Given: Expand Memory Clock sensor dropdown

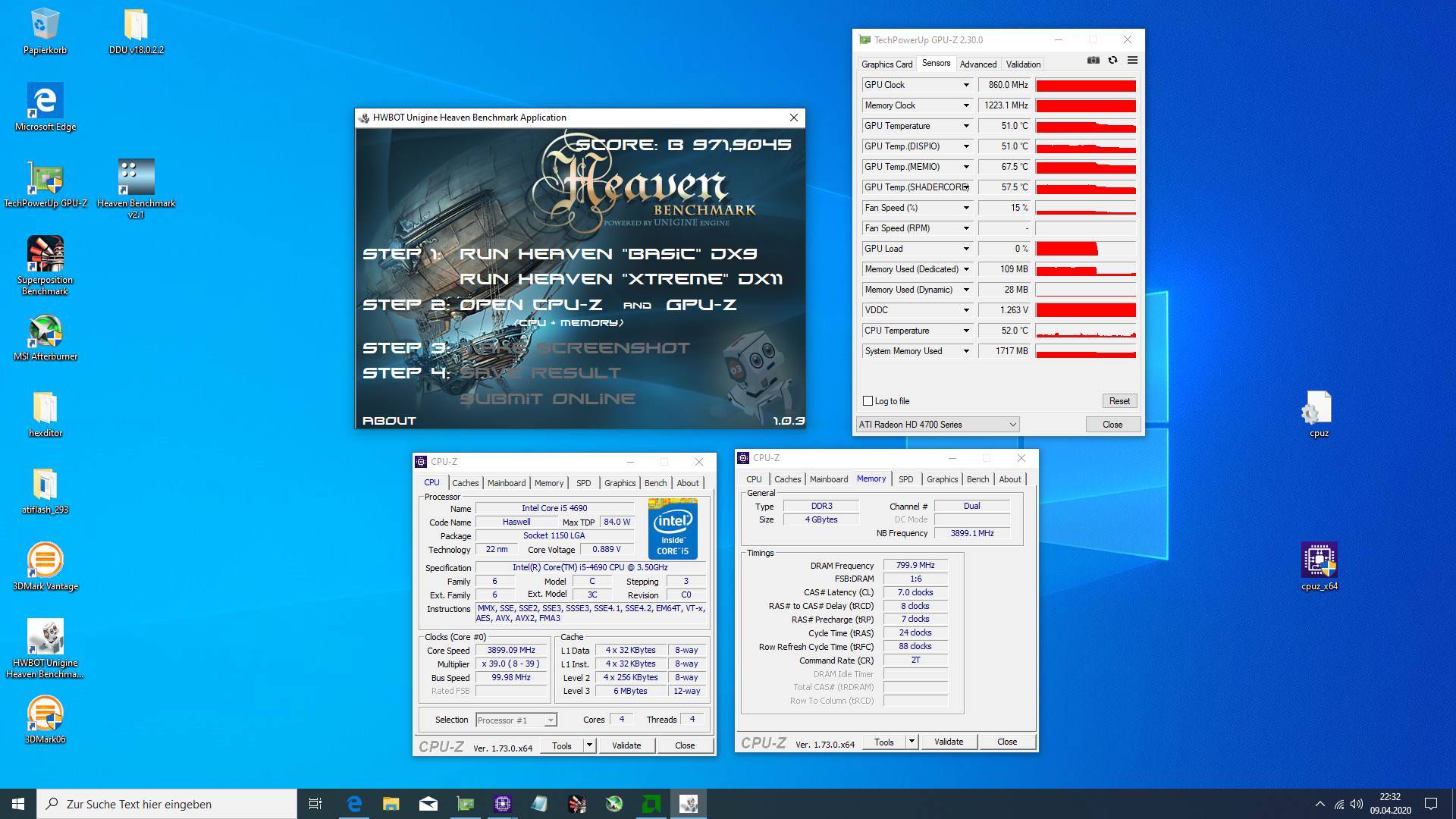Looking at the screenshot, I should (966, 105).
